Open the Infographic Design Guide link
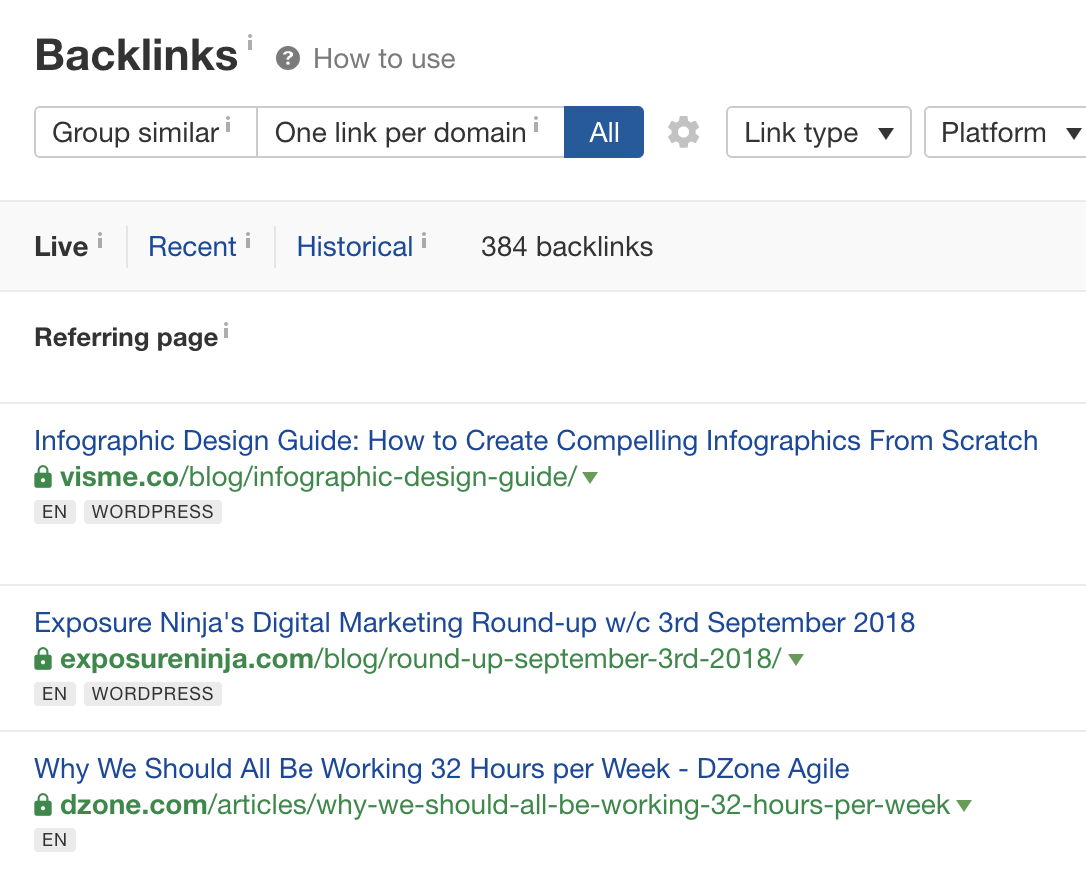Image resolution: width=1086 pixels, height=870 pixels. (x=536, y=441)
